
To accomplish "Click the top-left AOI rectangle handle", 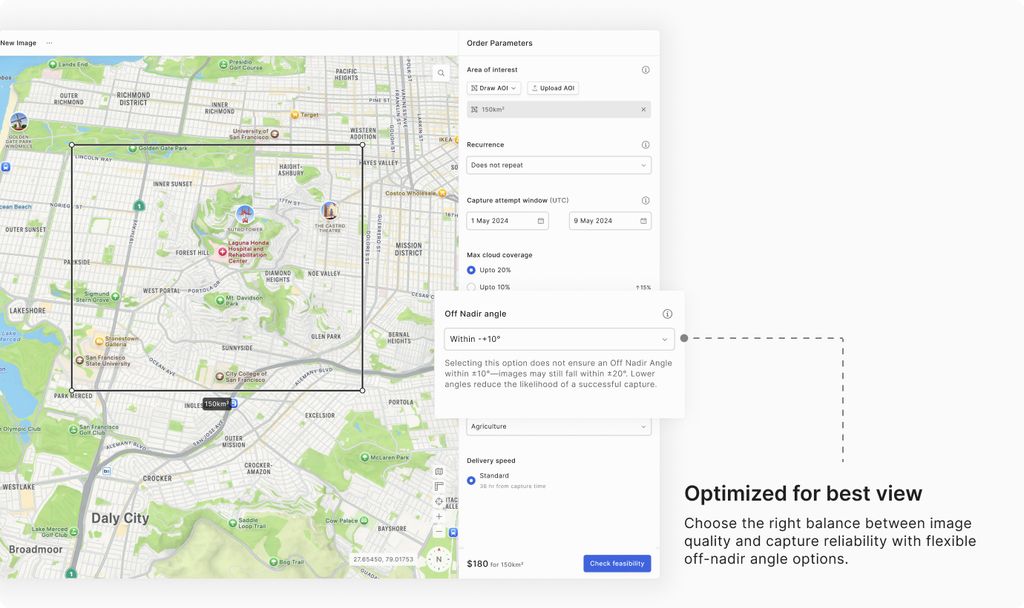I will [x=72, y=145].
